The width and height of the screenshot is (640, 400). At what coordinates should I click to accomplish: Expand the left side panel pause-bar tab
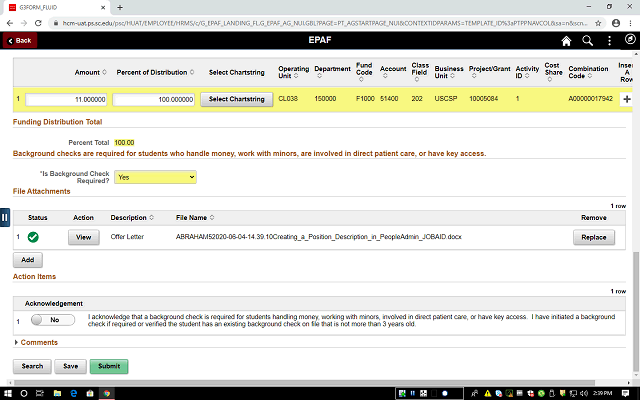pos(4,218)
